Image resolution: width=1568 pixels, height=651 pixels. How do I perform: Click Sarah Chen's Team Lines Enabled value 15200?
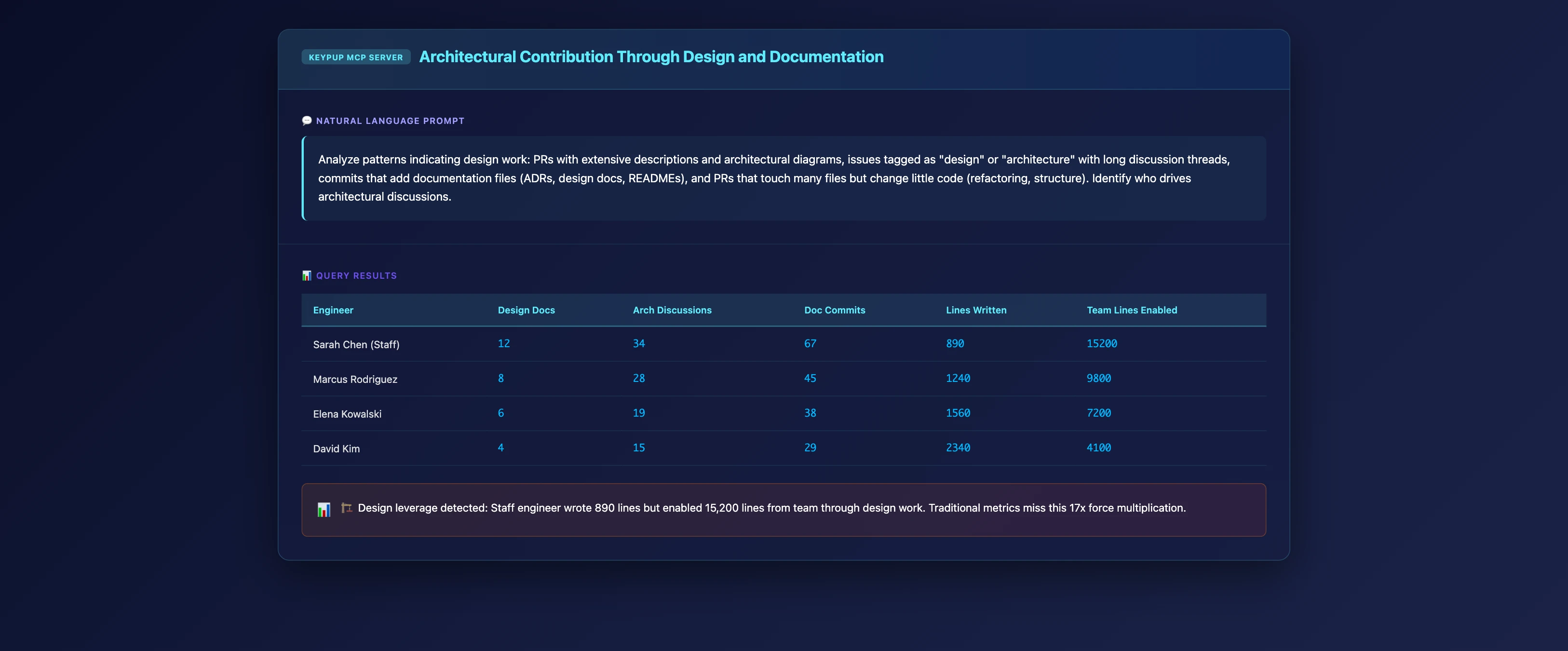pyautogui.click(x=1102, y=343)
